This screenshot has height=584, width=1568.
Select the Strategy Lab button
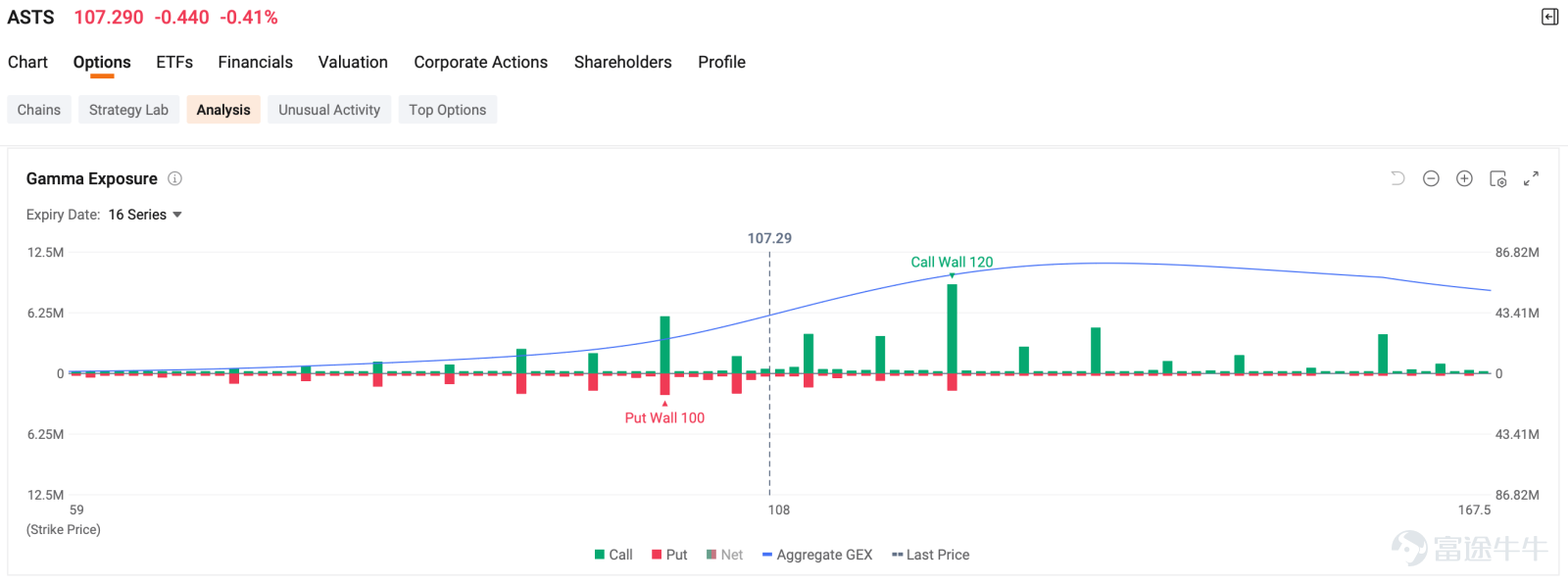tap(128, 110)
